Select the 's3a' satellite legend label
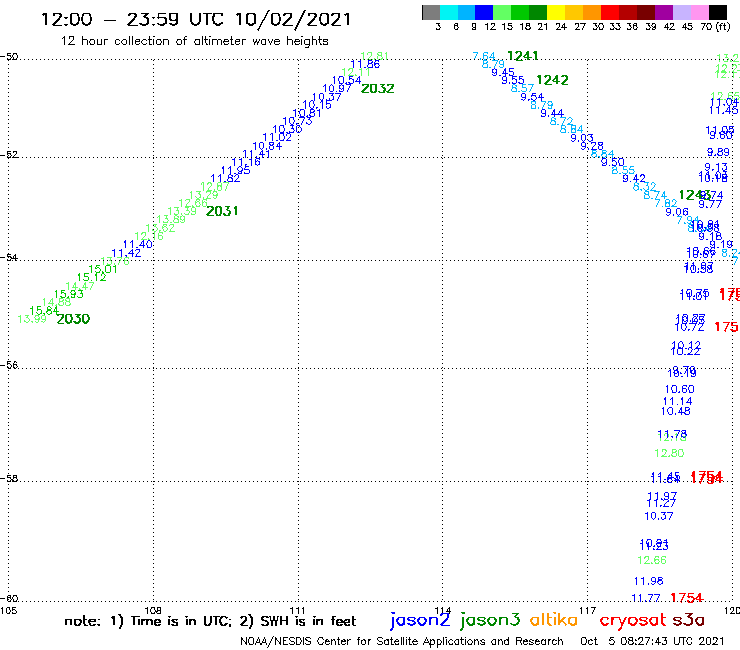740x650 pixels. point(688,620)
